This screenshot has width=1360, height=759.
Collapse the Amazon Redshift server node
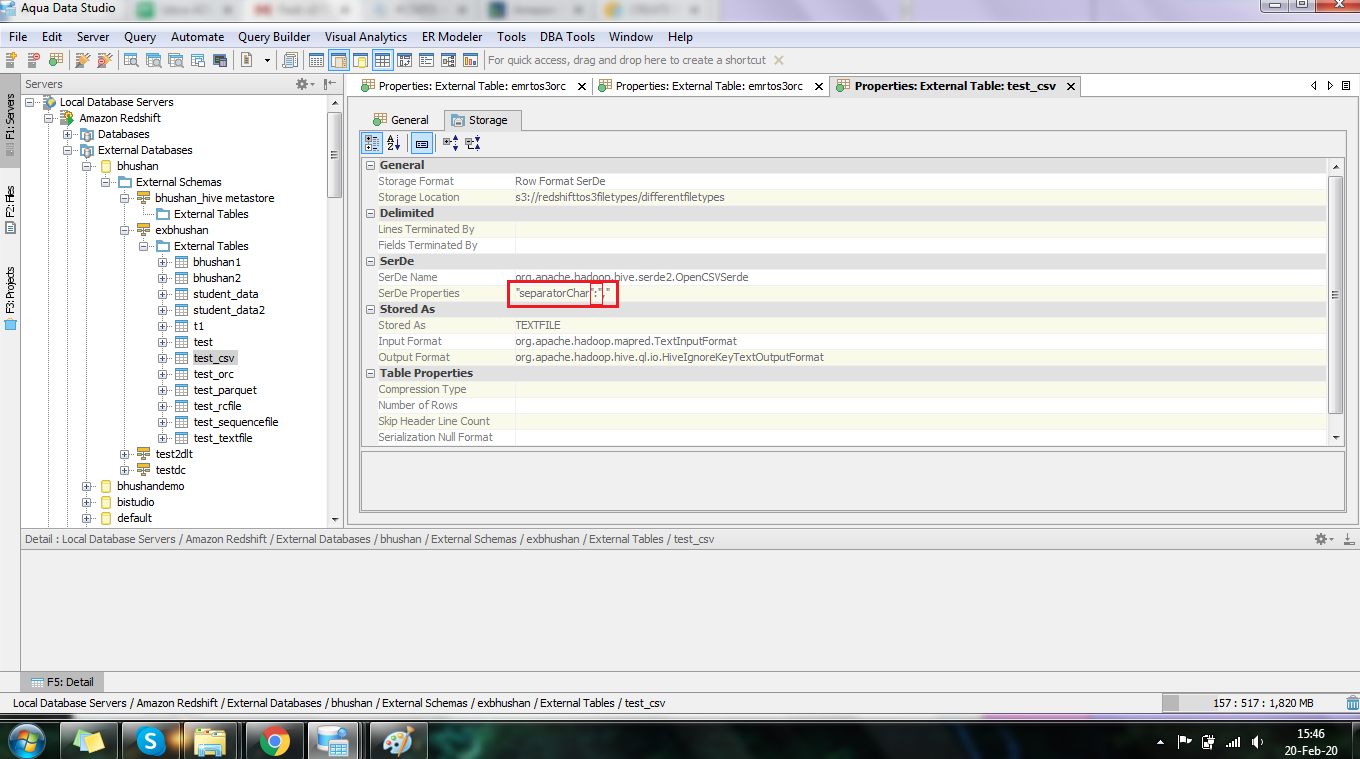49,118
